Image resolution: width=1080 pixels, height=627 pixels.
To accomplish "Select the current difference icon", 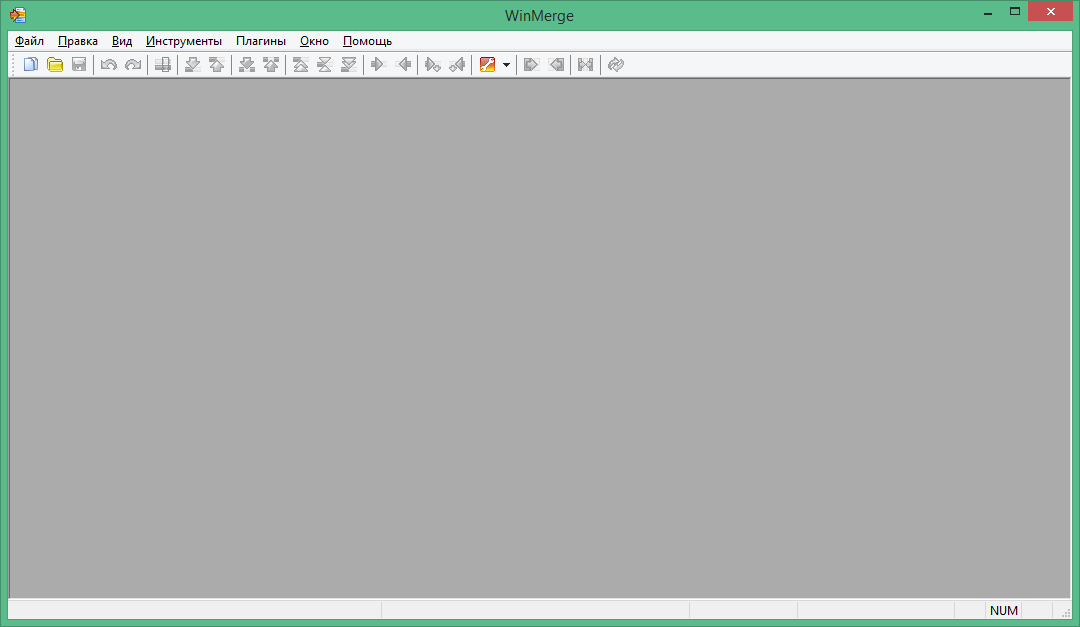I will tap(324, 64).
